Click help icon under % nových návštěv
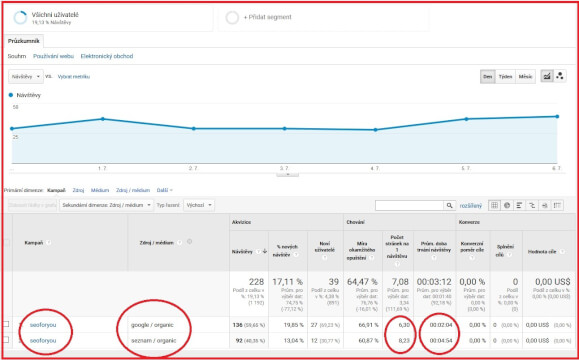Image resolution: width=579 pixels, height=360 pixels. pos(296,255)
